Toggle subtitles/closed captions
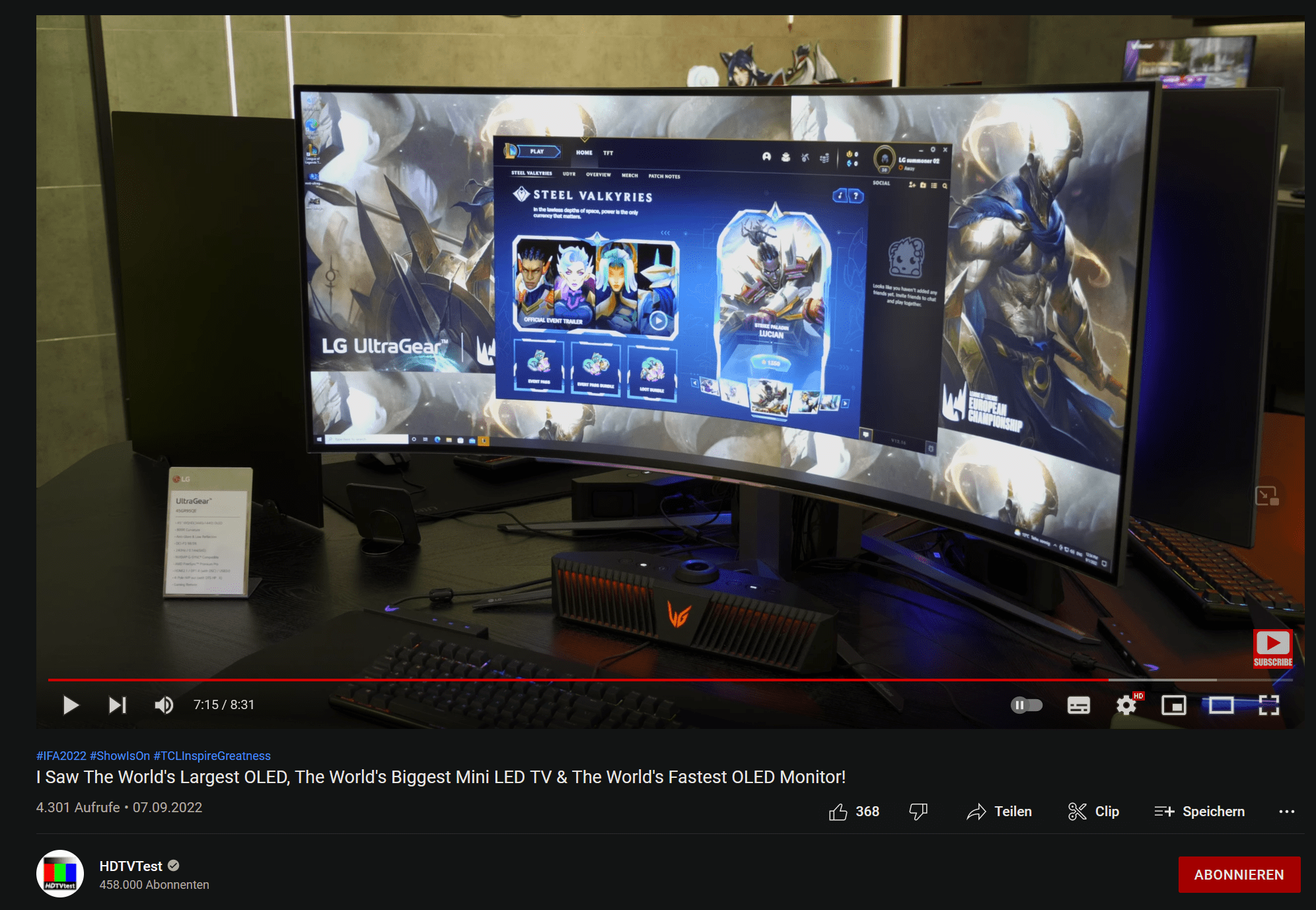This screenshot has height=910, width=1316. pyautogui.click(x=1078, y=706)
